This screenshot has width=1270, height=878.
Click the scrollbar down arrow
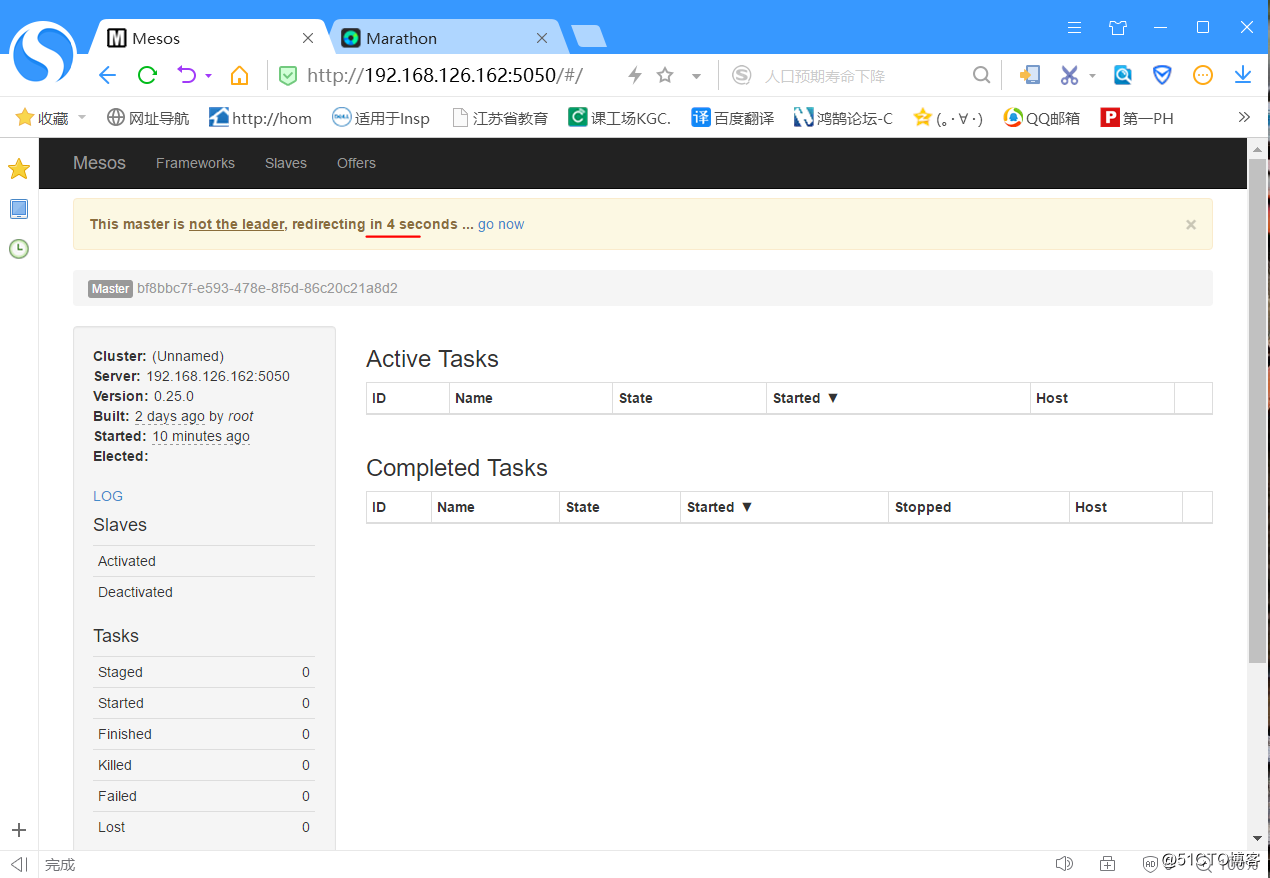(x=1258, y=838)
